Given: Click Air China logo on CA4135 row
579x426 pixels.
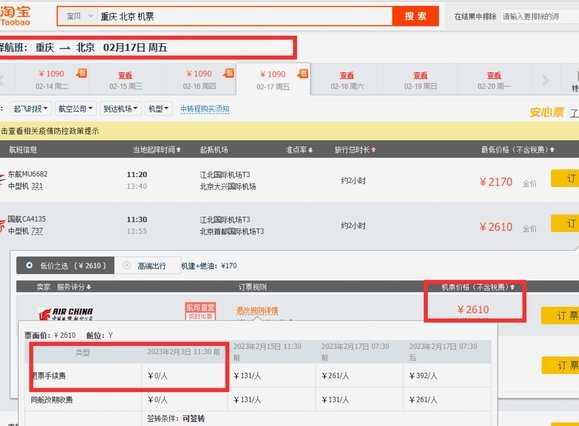Looking at the screenshot, I should (x=3, y=225).
